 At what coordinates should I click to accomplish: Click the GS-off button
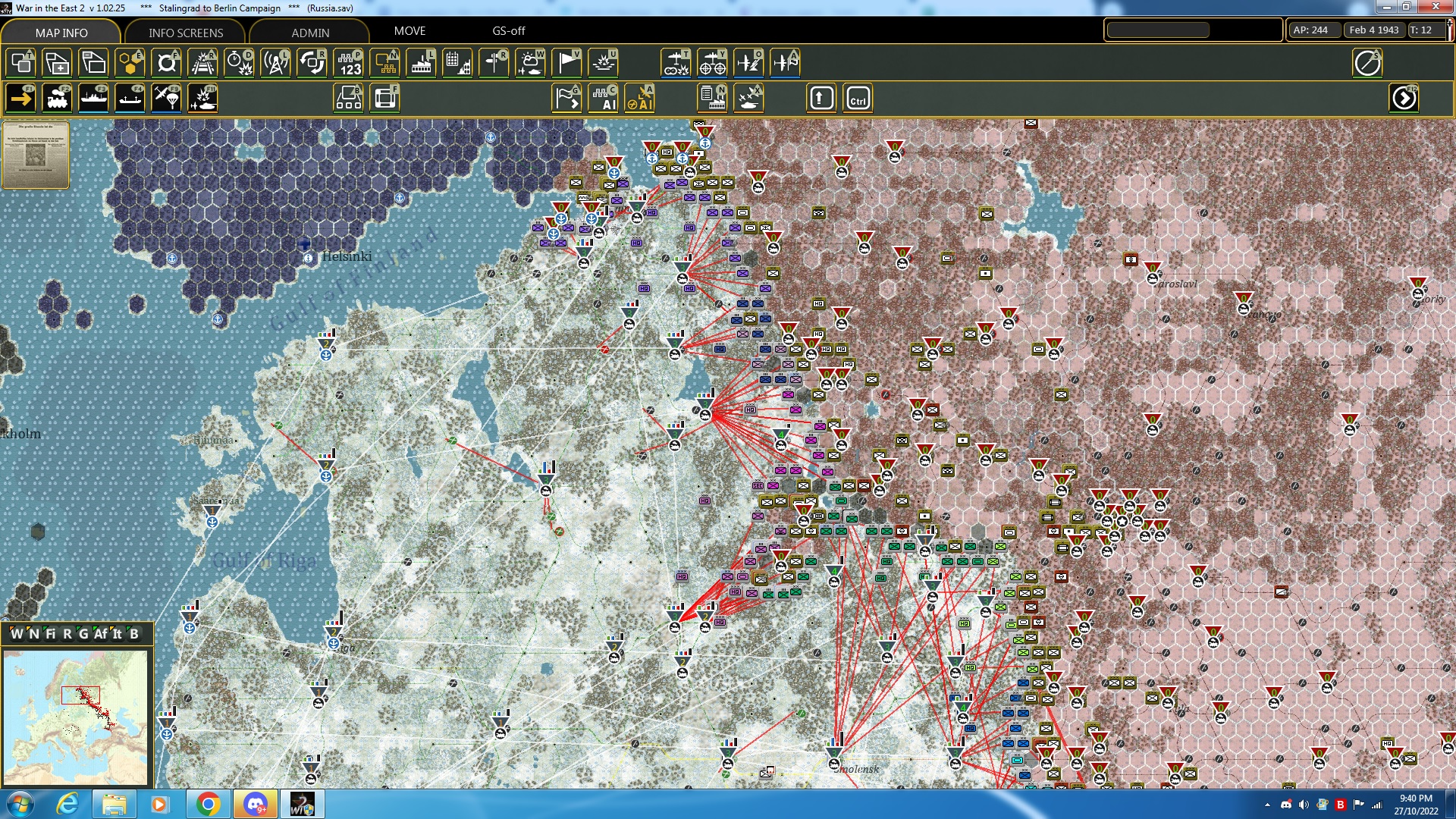click(508, 31)
